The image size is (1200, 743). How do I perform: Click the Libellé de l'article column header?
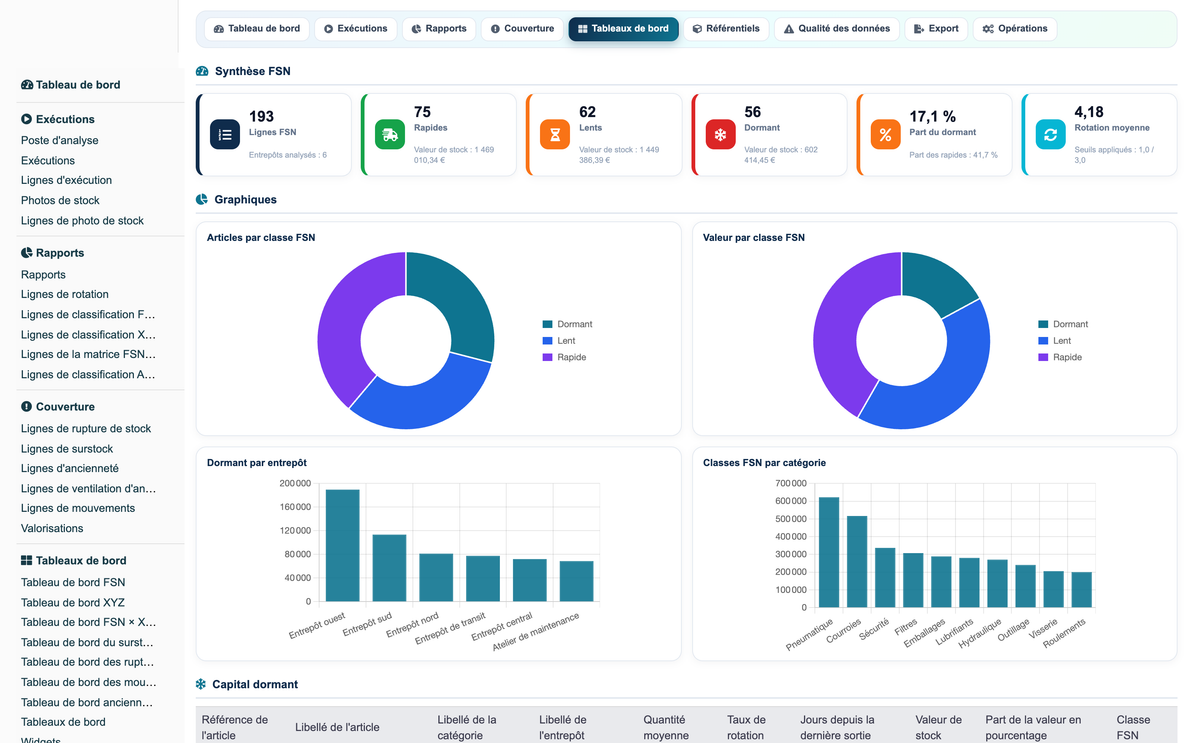337,727
